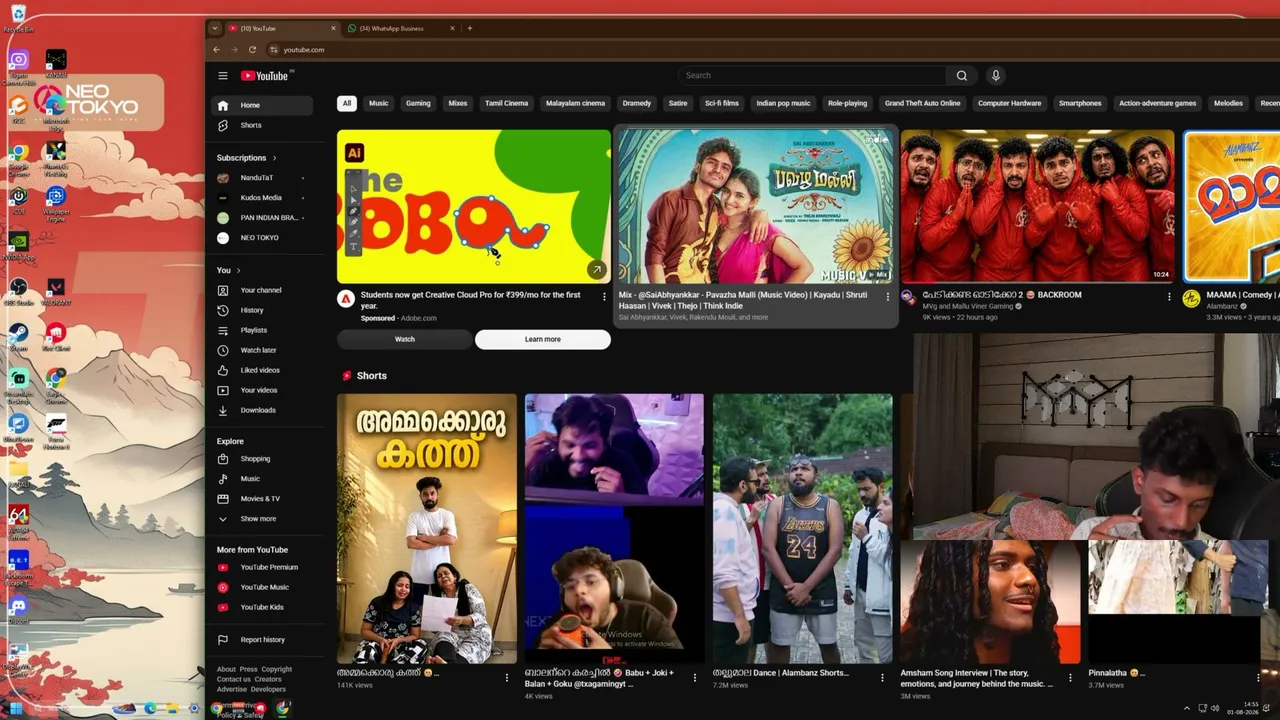Open the Kudos Media subscription channel

click(262, 198)
